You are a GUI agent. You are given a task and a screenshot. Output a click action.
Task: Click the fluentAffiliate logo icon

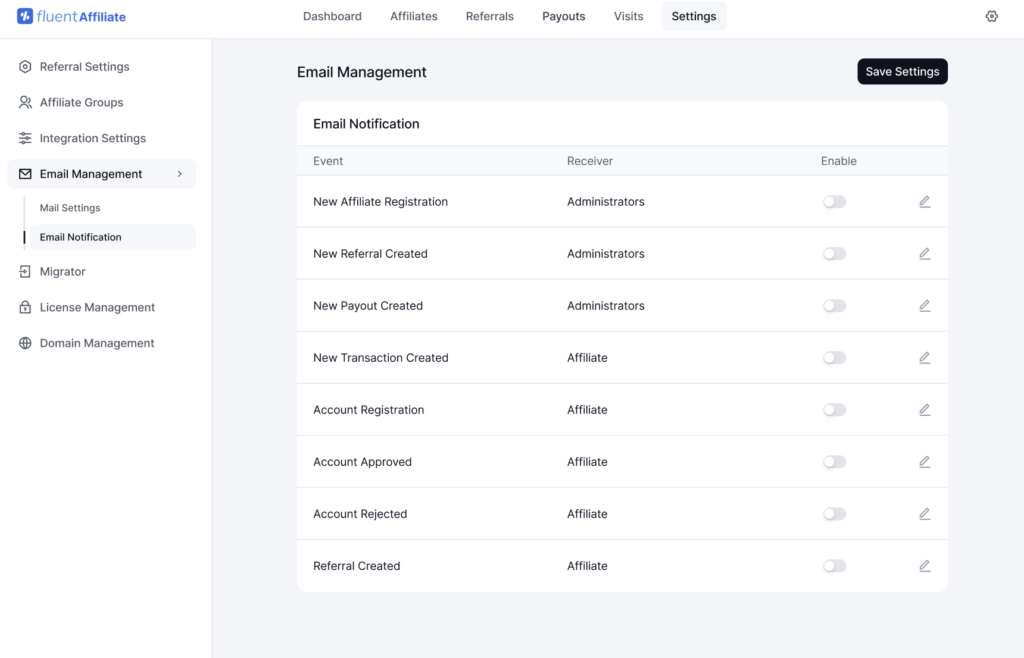[x=25, y=16]
